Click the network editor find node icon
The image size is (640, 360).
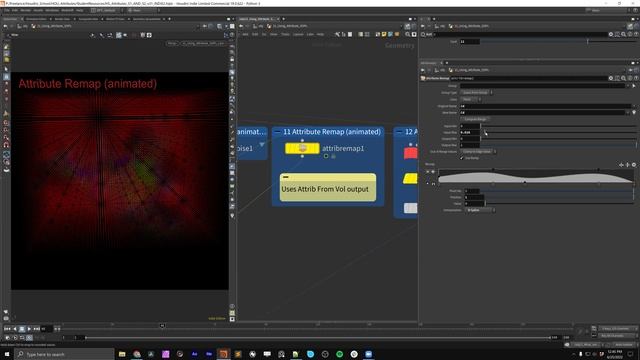tap(407, 35)
